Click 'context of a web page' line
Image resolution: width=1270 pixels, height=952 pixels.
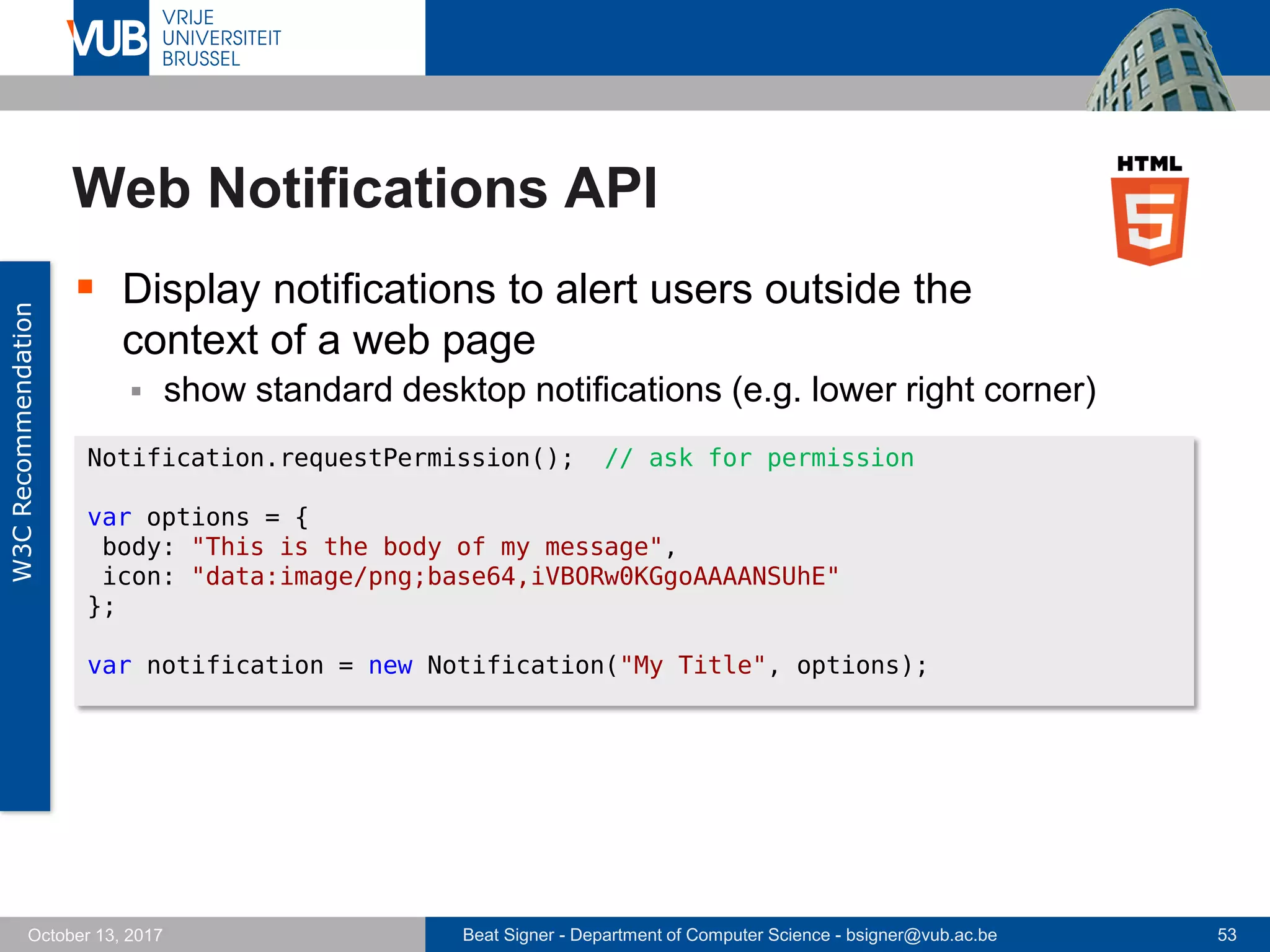329,341
